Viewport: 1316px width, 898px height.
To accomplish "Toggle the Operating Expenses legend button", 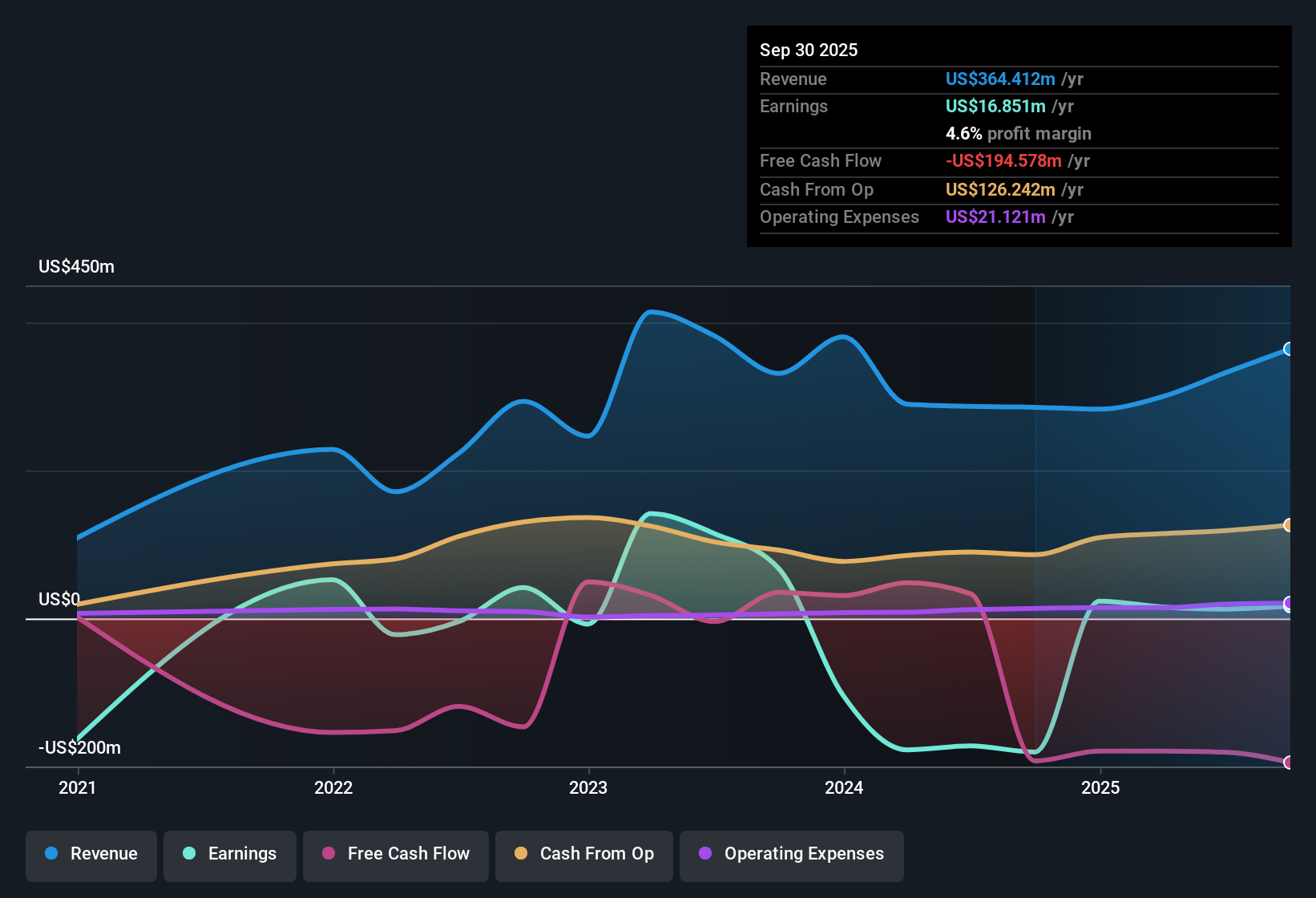I will pyautogui.click(x=792, y=855).
